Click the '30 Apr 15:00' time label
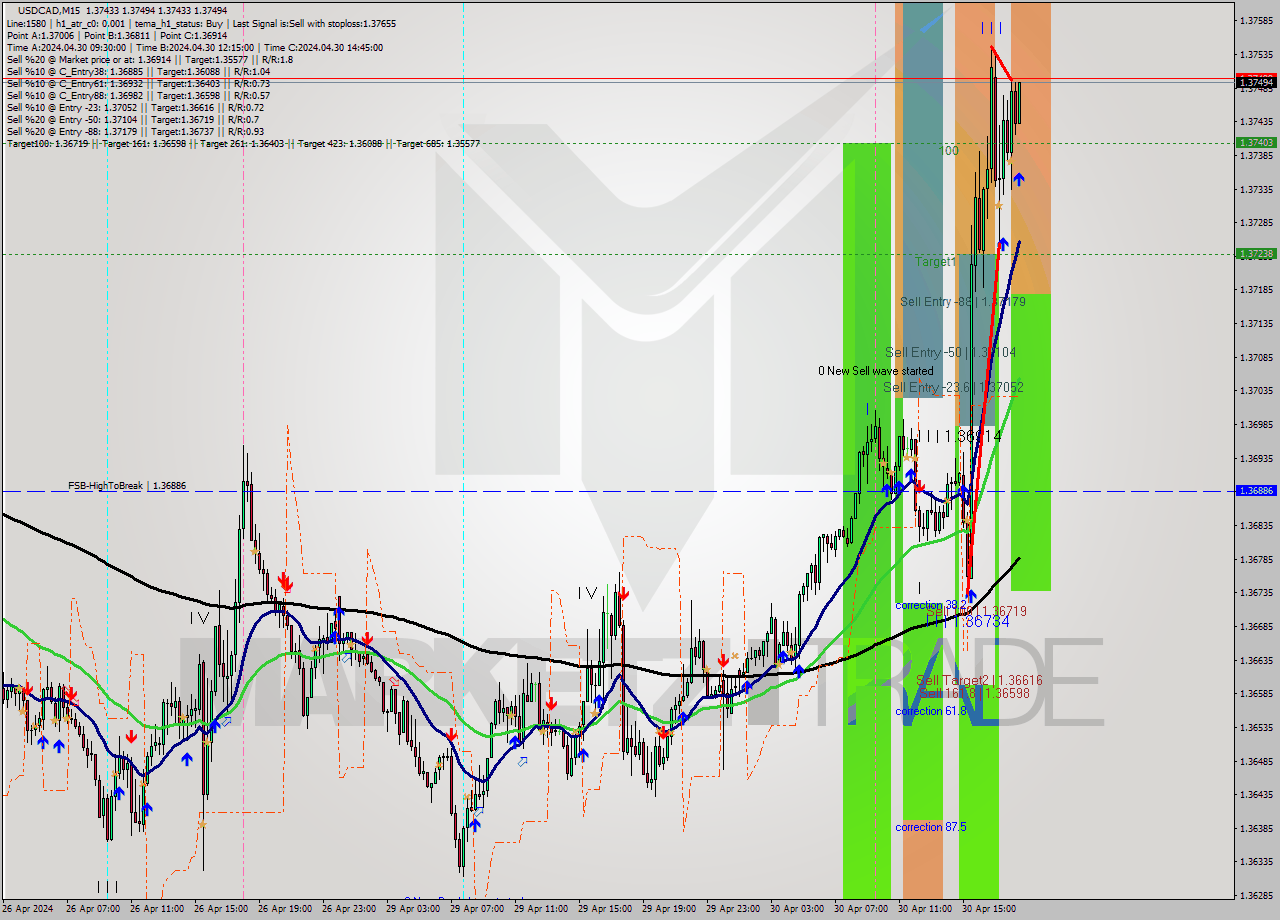The width and height of the screenshot is (1280, 920). (987, 909)
